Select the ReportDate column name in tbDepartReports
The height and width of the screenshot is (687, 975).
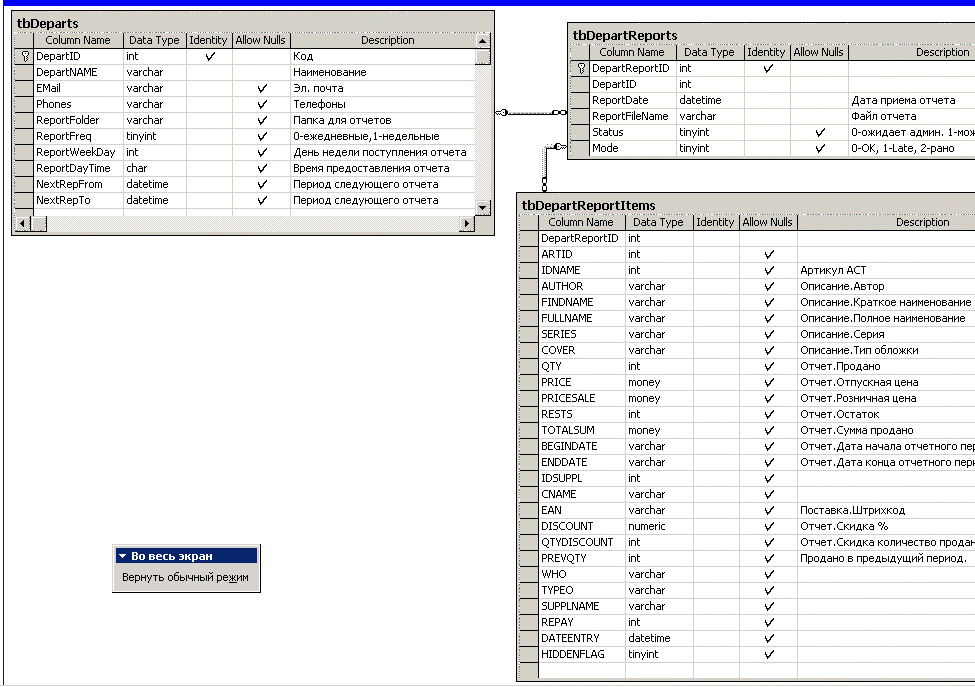click(620, 100)
